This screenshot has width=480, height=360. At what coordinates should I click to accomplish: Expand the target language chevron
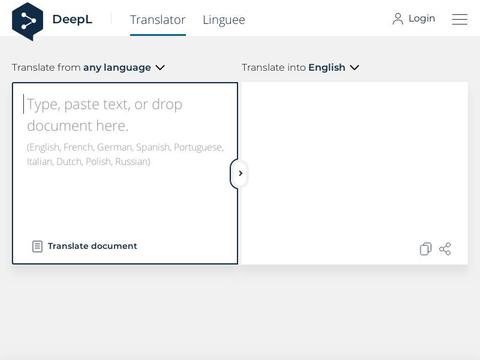click(x=354, y=67)
